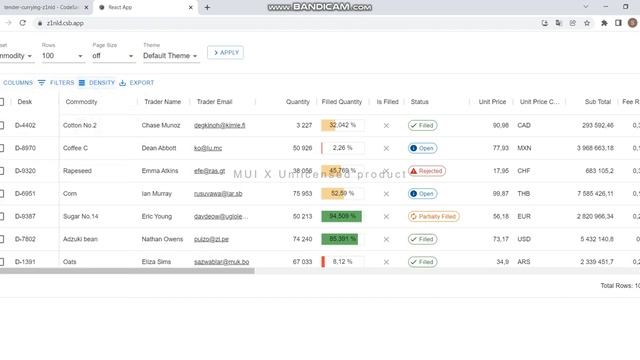
Task: Click the translate page icon
Action: tap(558, 23)
